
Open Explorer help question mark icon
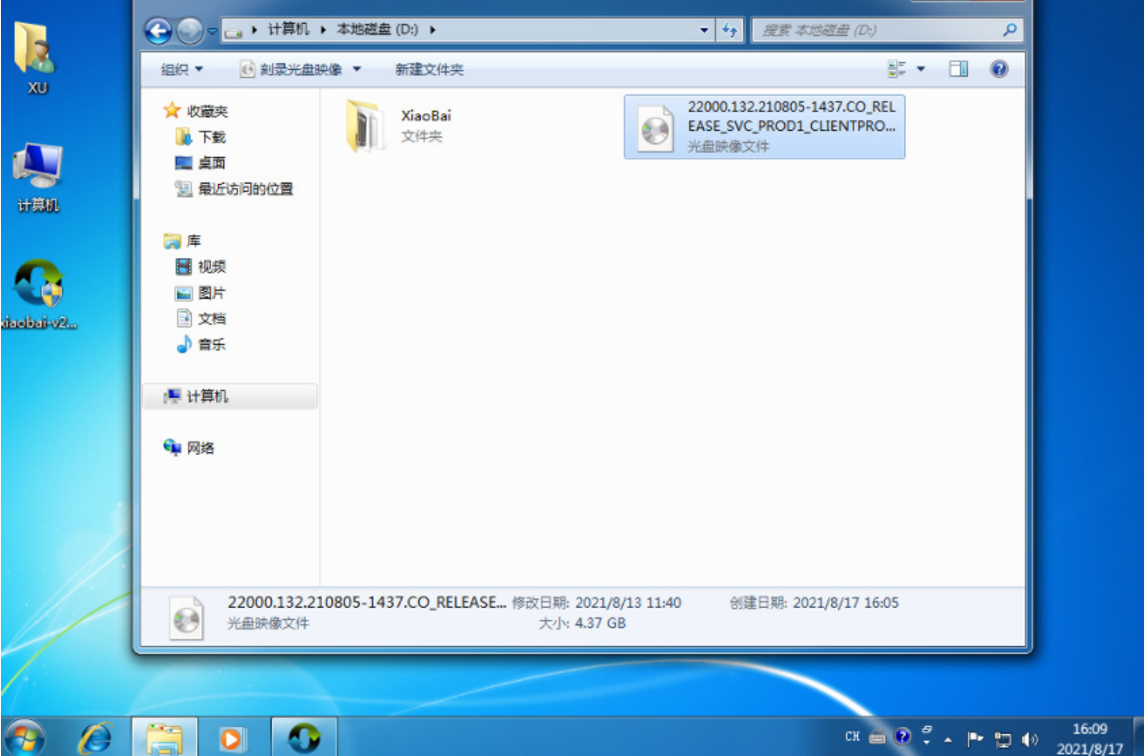pyautogui.click(x=999, y=69)
